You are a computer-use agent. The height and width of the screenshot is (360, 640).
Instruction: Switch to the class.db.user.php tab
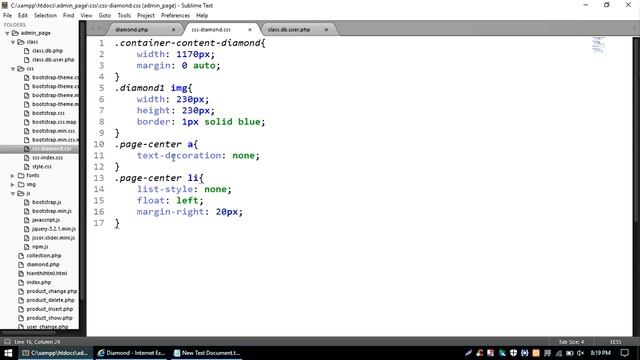[x=289, y=29]
